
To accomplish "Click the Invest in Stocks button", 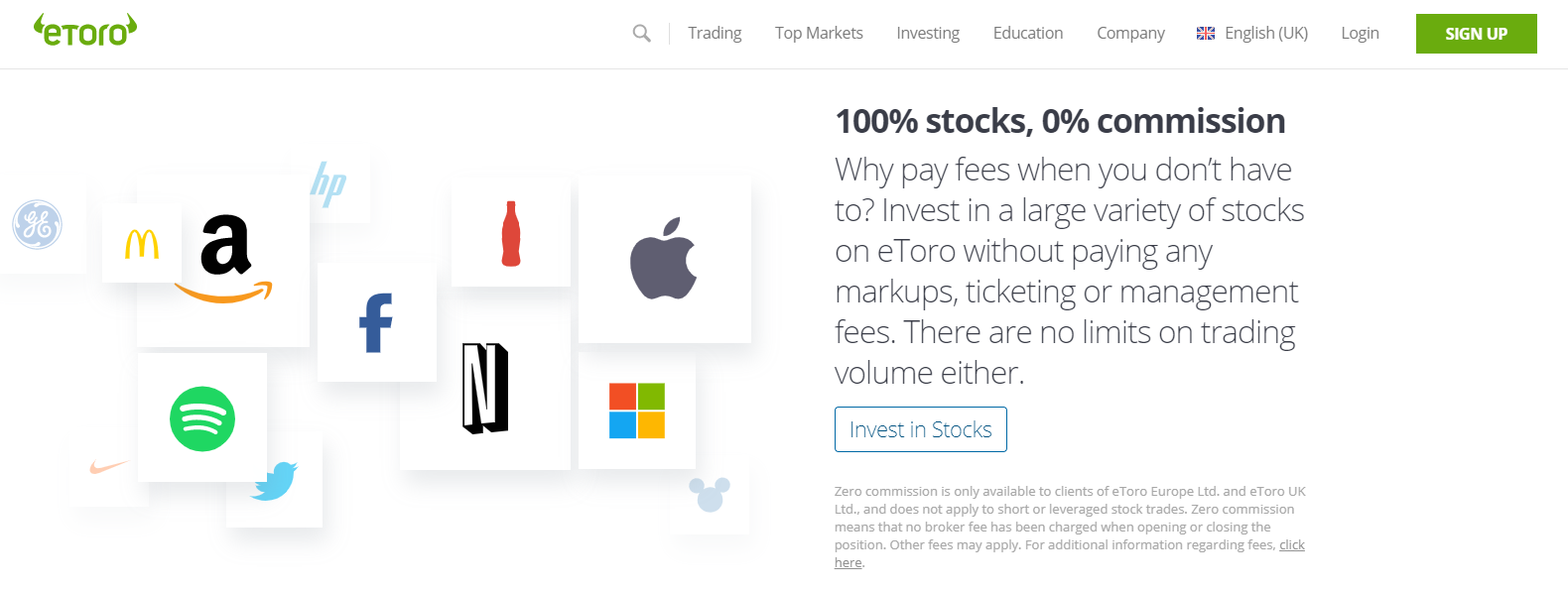I will click(920, 429).
